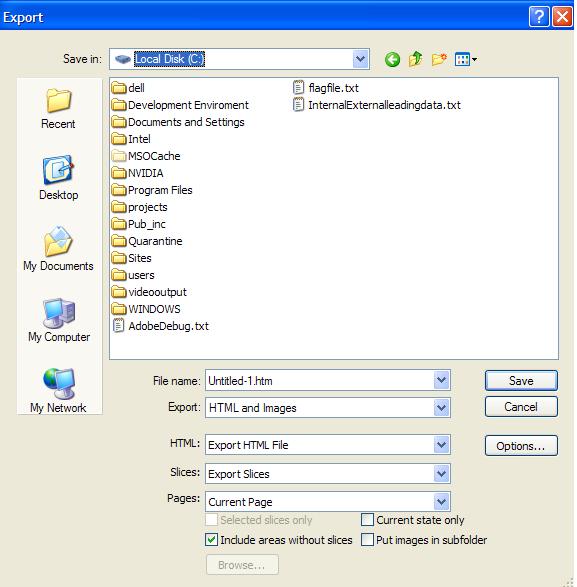Expand the HTML option dropdown
Screen dimensions: 577x587
point(441,445)
